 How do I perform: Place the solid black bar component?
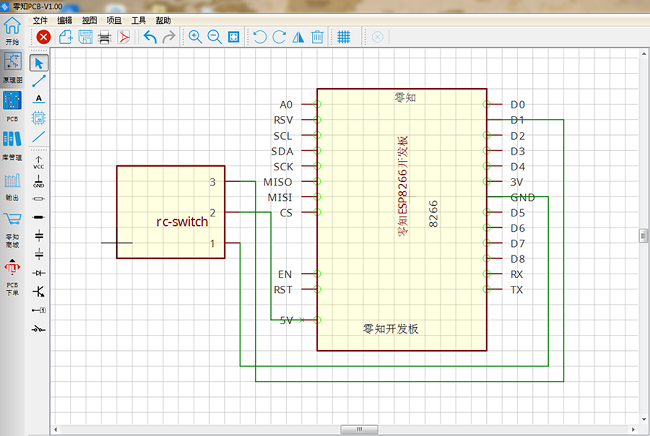click(39, 217)
